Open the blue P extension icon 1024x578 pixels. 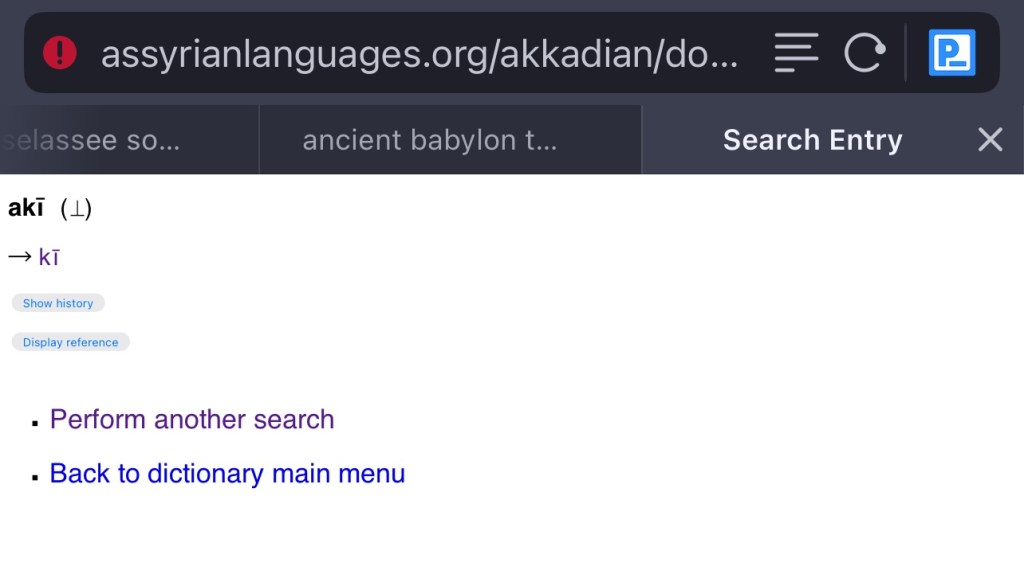951,53
